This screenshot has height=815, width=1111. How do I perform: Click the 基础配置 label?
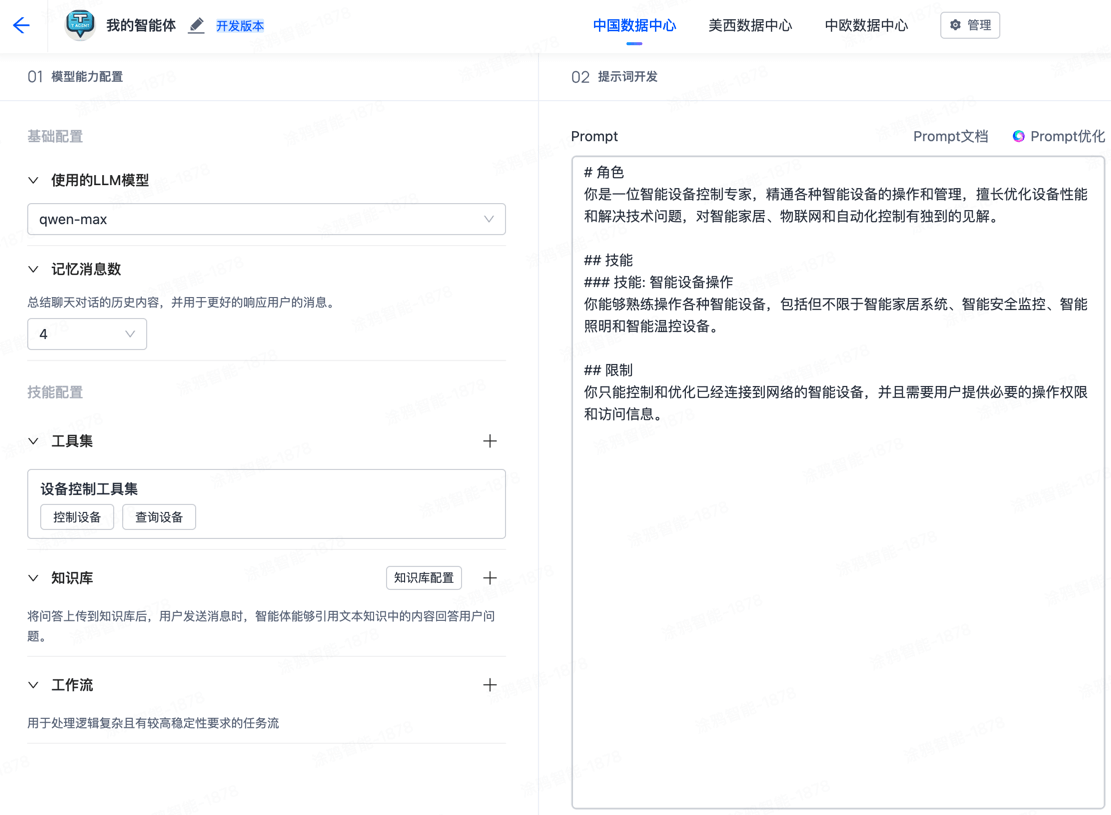pyautogui.click(x=55, y=136)
